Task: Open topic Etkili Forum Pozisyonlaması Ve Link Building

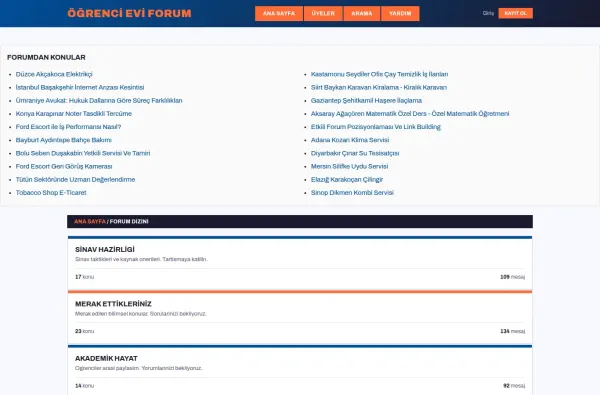Action: click(x=375, y=127)
